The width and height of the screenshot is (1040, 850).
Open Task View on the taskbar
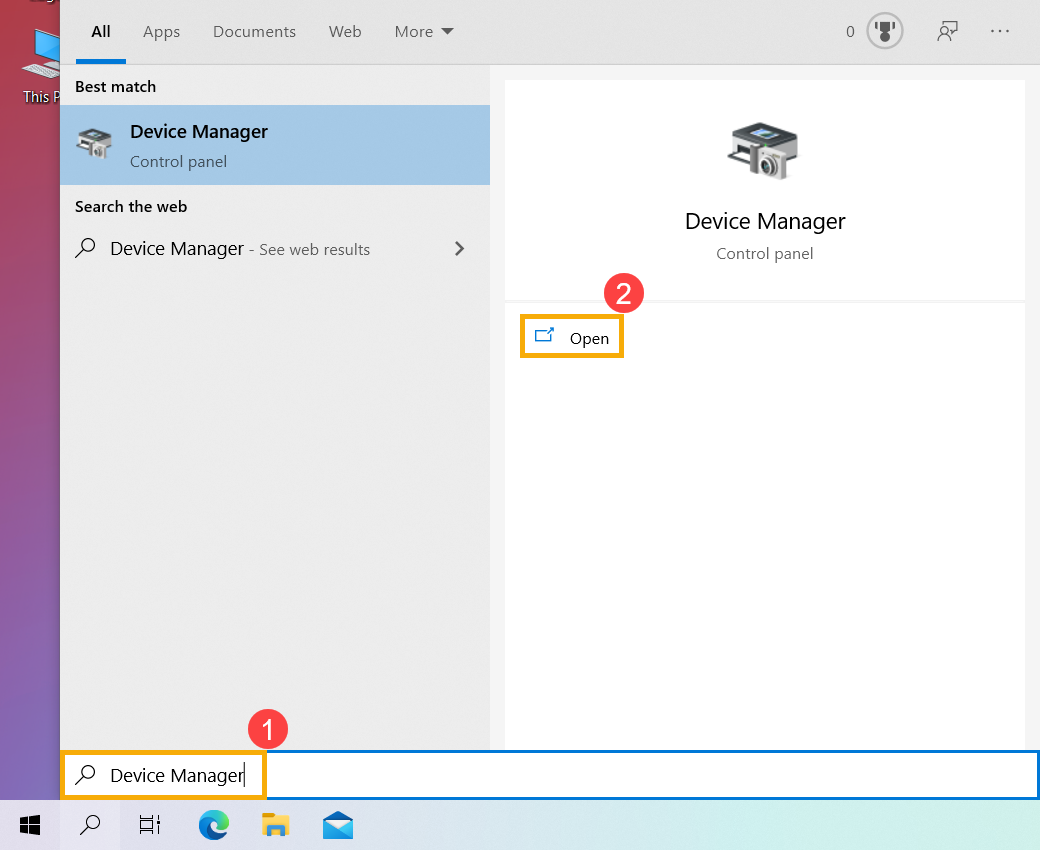coord(150,825)
